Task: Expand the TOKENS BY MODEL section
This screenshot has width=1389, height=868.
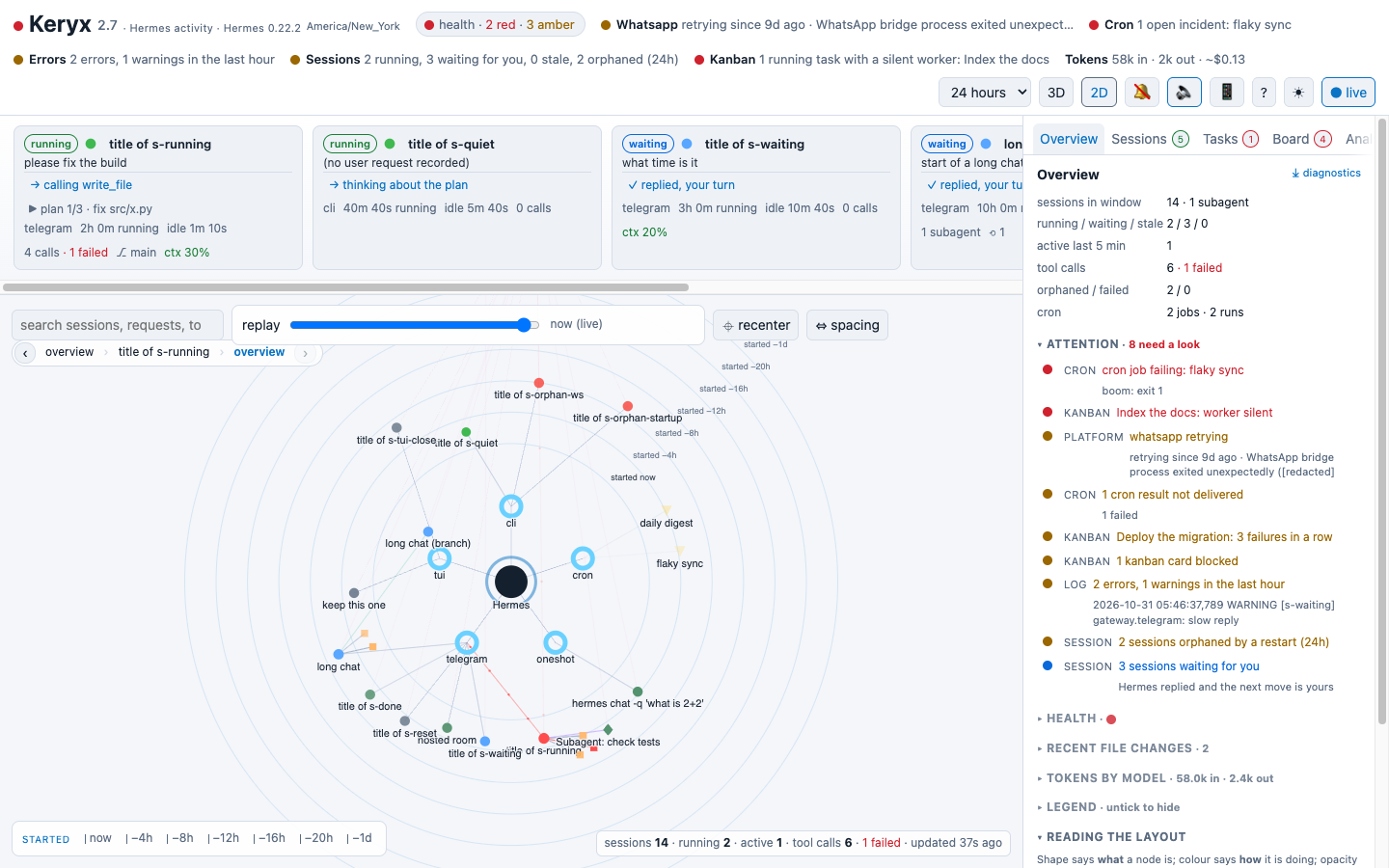Action: 1156,778
